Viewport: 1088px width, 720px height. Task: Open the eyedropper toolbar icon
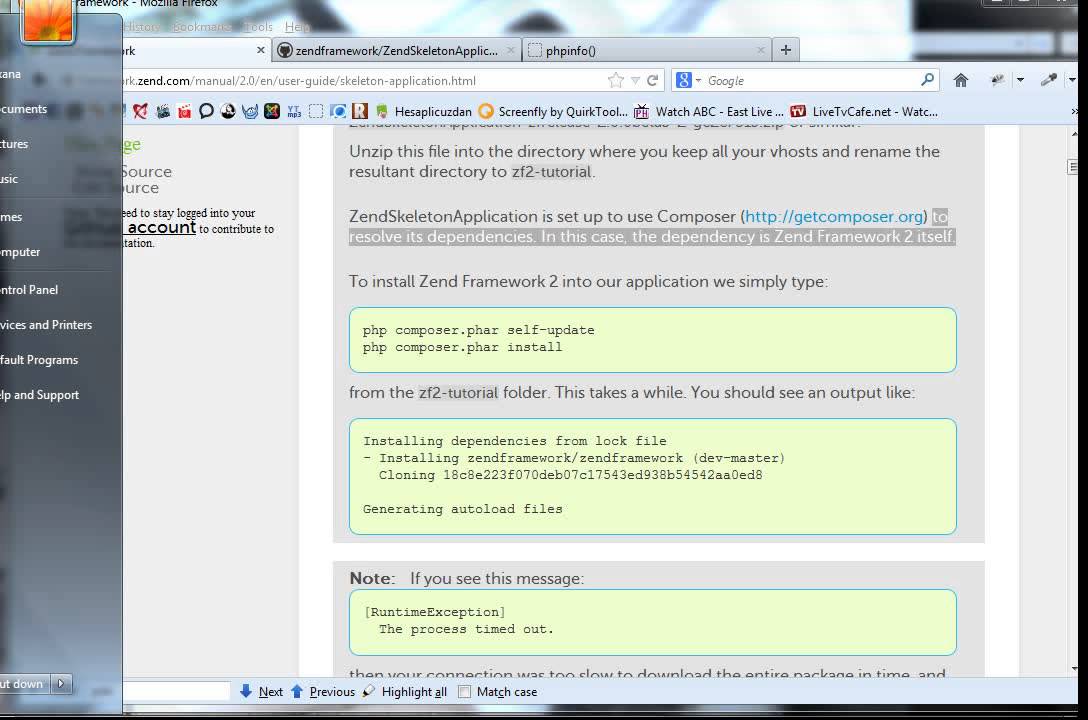(1048, 80)
